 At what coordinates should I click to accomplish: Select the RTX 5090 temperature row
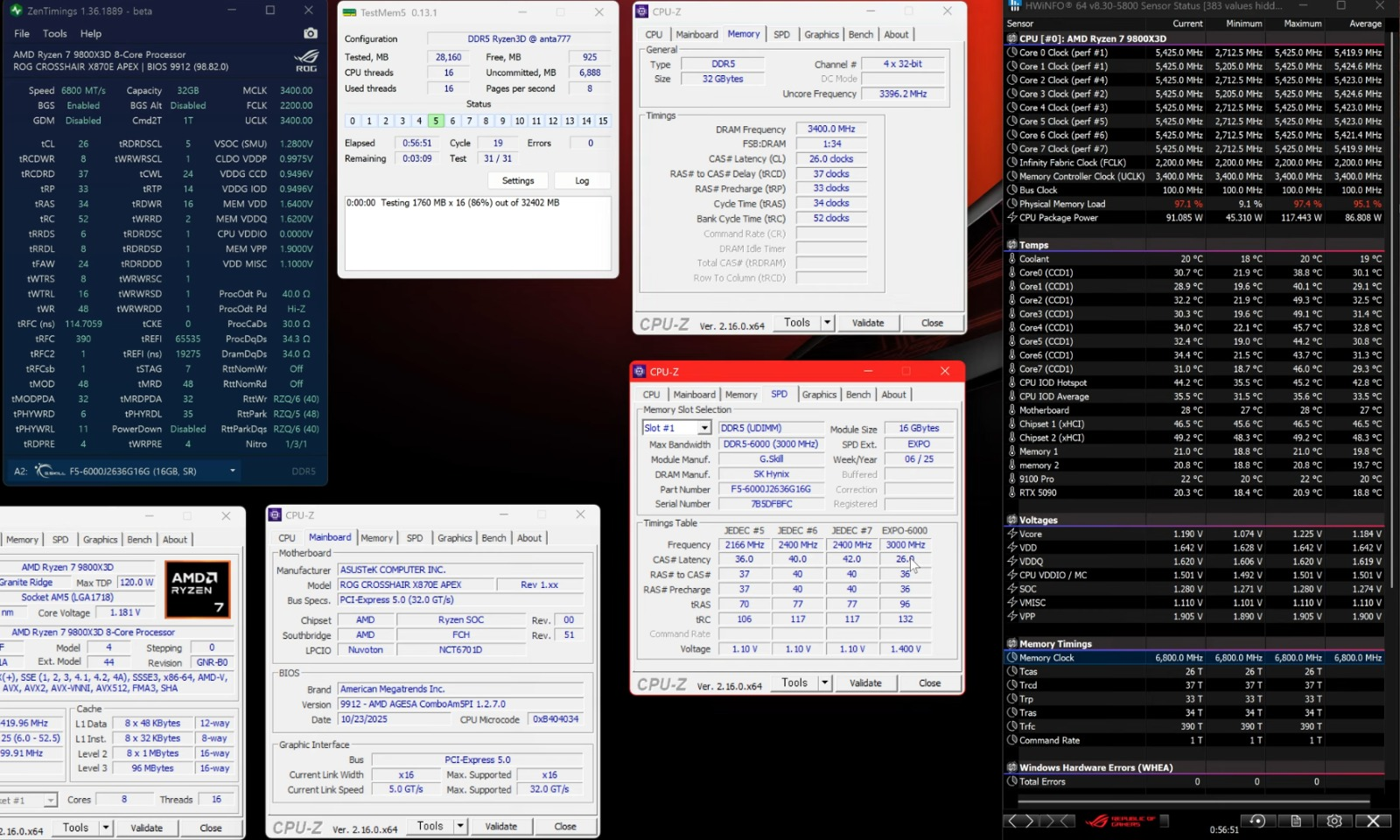click(x=1195, y=493)
